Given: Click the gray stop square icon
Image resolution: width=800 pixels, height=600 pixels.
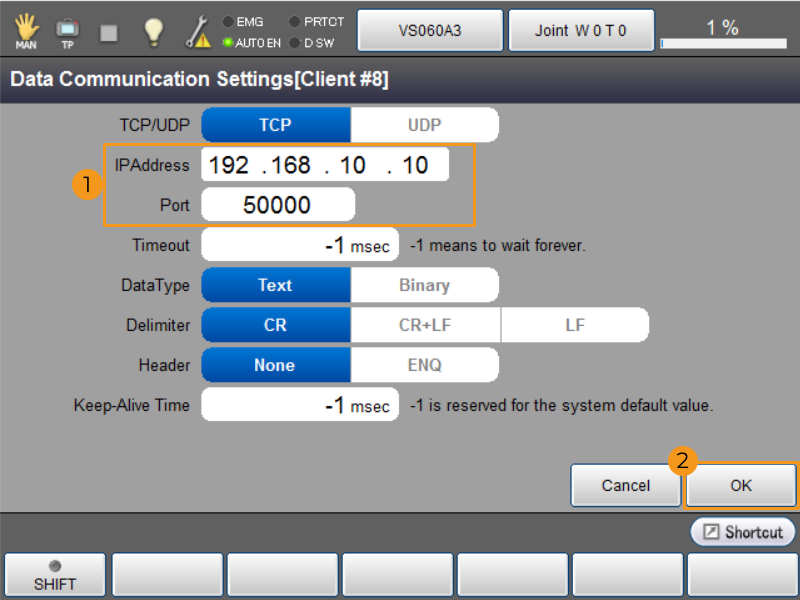Looking at the screenshot, I should 110,30.
